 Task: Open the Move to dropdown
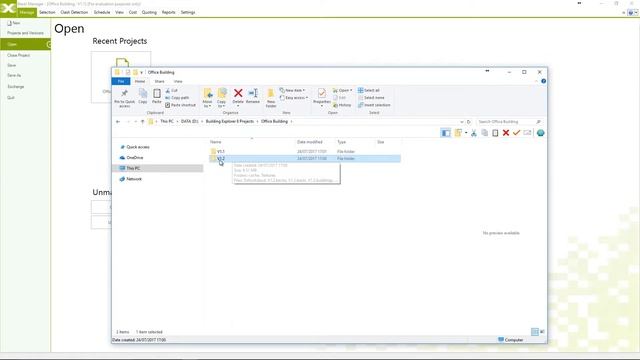(x=208, y=98)
